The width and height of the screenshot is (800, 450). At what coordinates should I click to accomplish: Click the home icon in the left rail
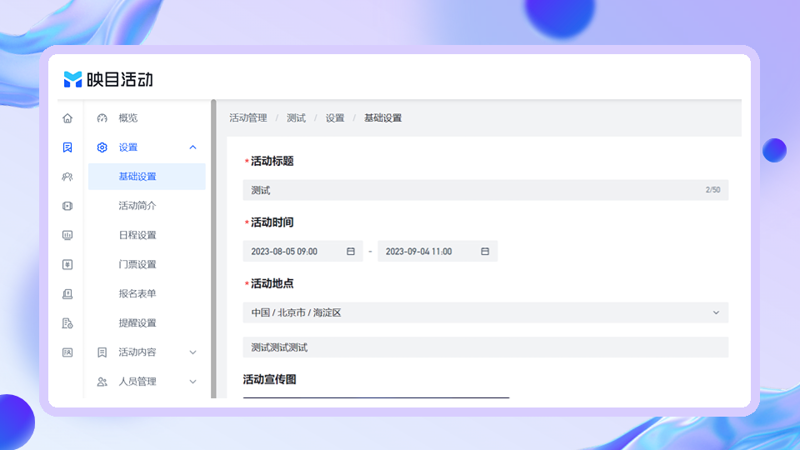[x=67, y=118]
